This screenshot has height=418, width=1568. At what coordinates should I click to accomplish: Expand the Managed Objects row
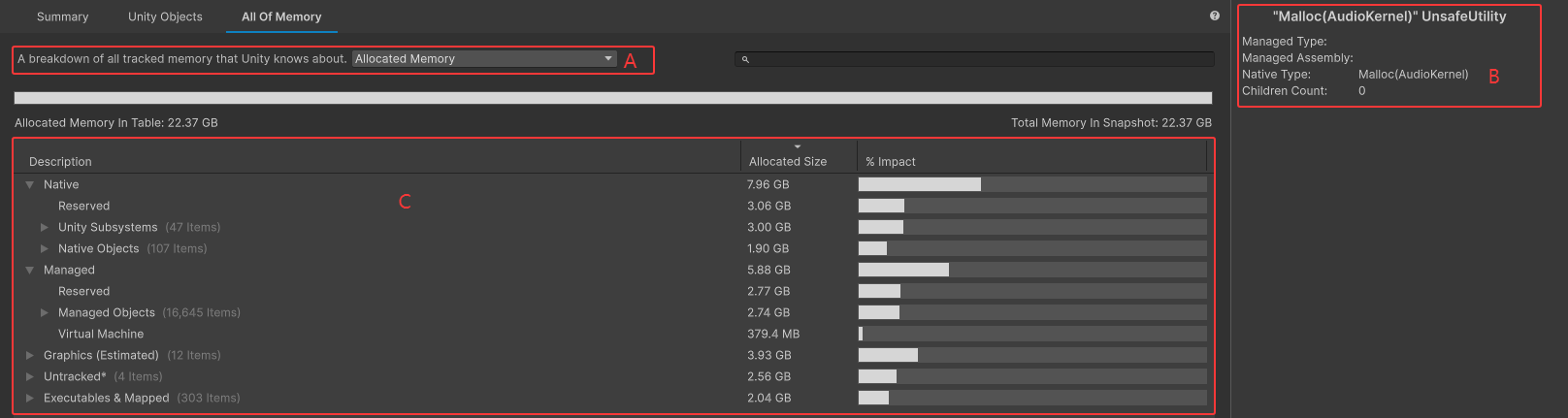click(45, 312)
